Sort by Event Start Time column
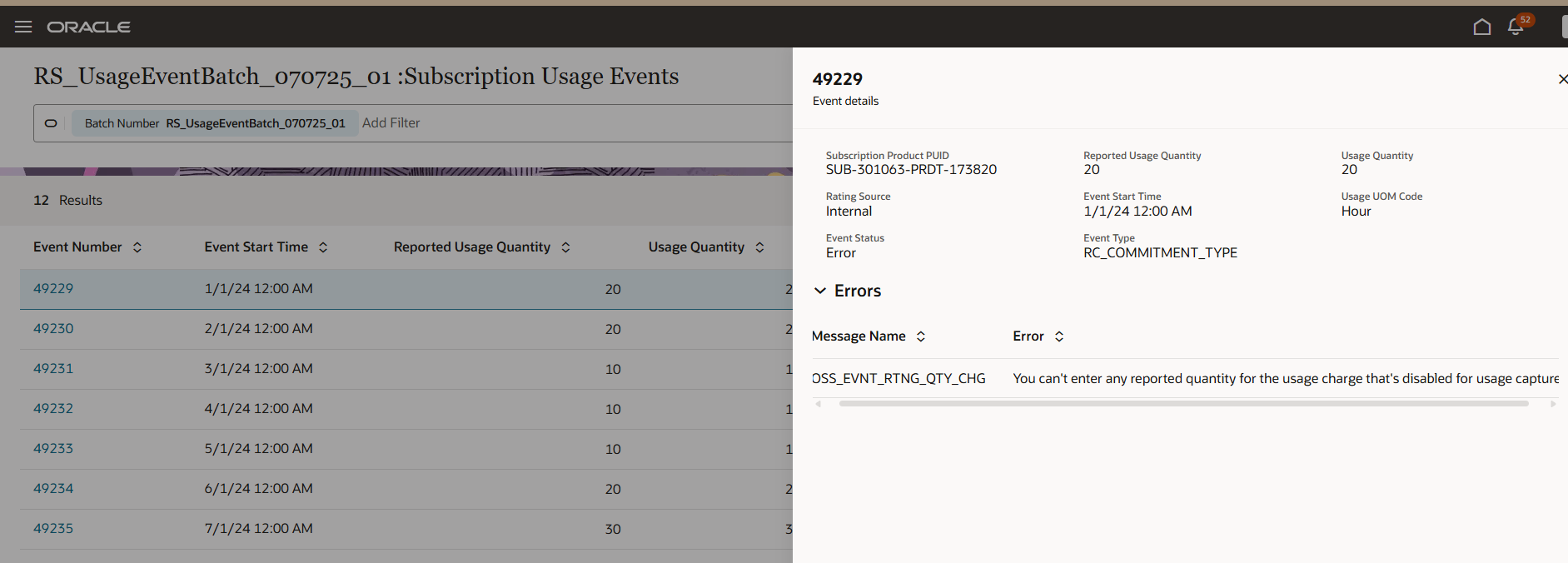This screenshot has width=1568, height=563. [323, 247]
